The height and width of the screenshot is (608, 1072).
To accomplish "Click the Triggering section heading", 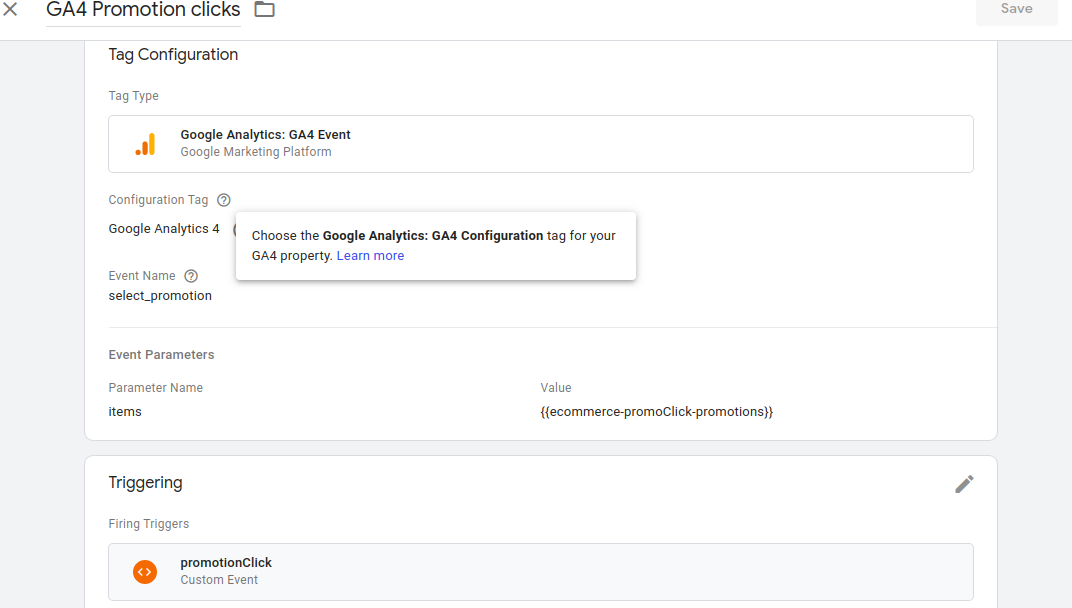I will 145,483.
